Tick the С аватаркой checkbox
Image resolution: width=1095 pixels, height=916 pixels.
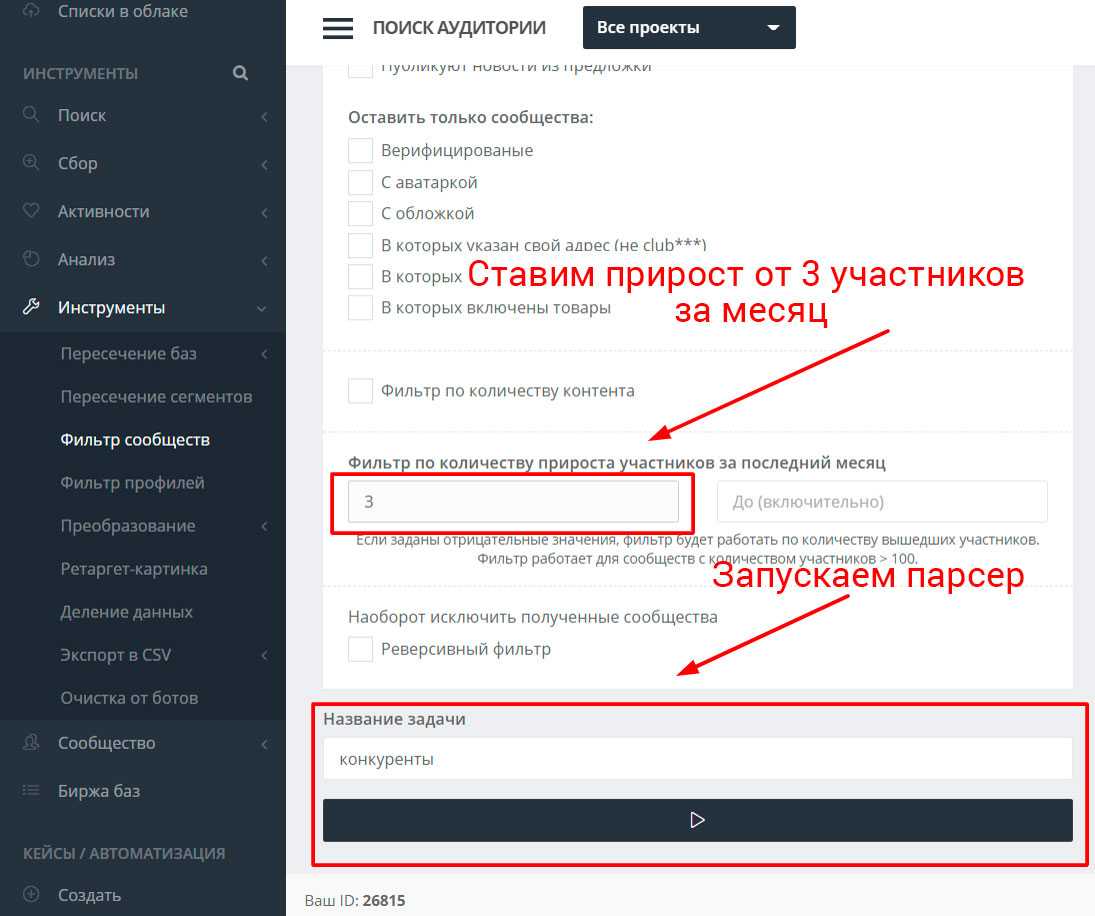point(360,182)
